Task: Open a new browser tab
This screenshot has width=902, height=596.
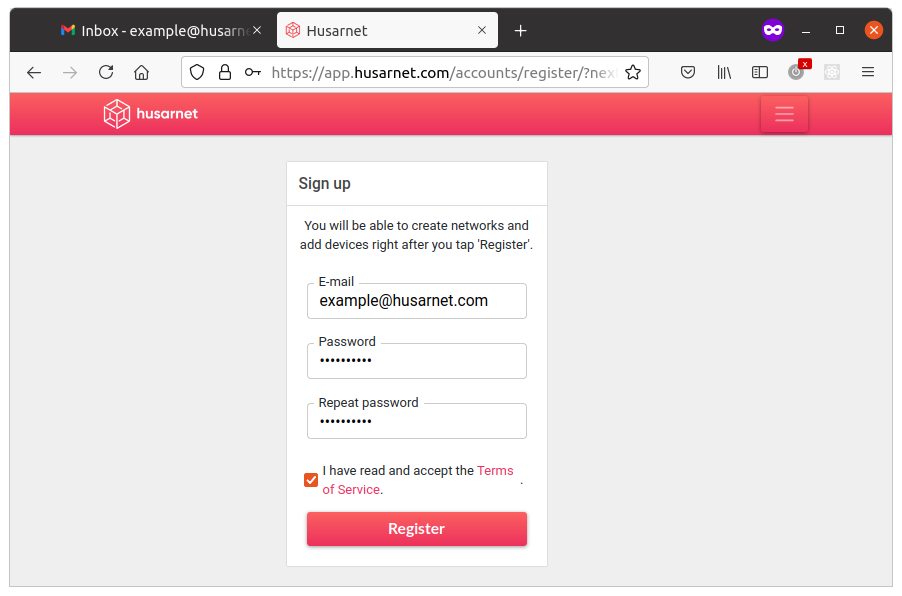Action: point(520,31)
